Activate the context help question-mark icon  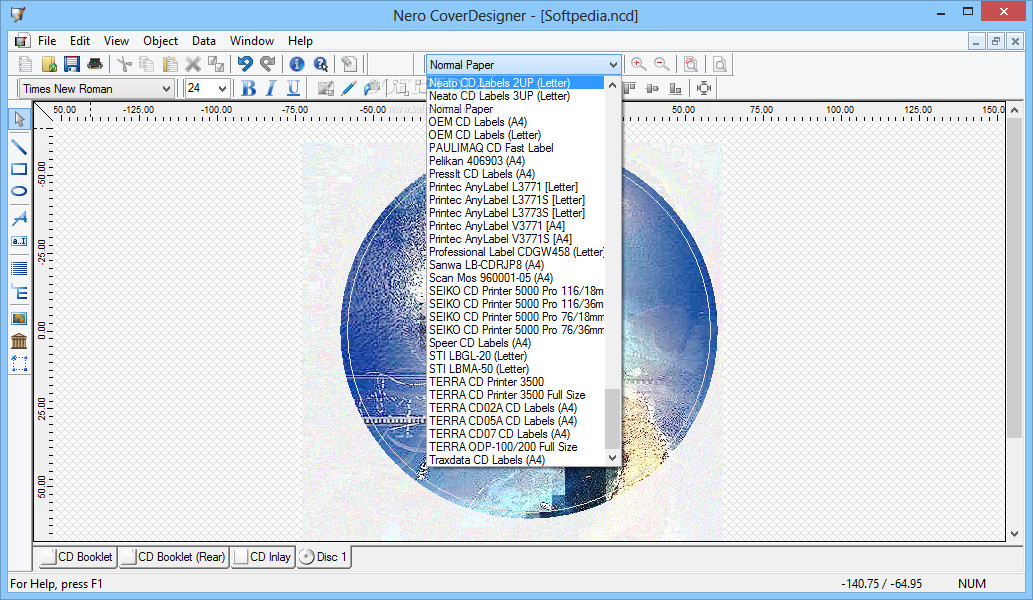pyautogui.click(x=321, y=64)
